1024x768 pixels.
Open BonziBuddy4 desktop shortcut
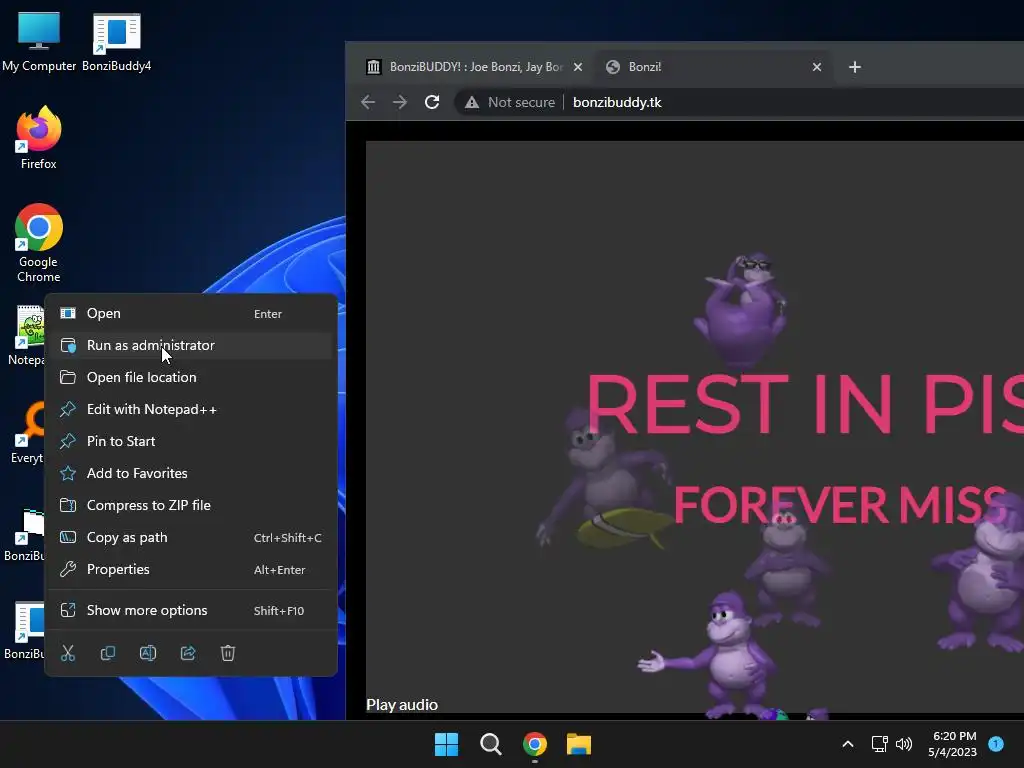click(116, 41)
